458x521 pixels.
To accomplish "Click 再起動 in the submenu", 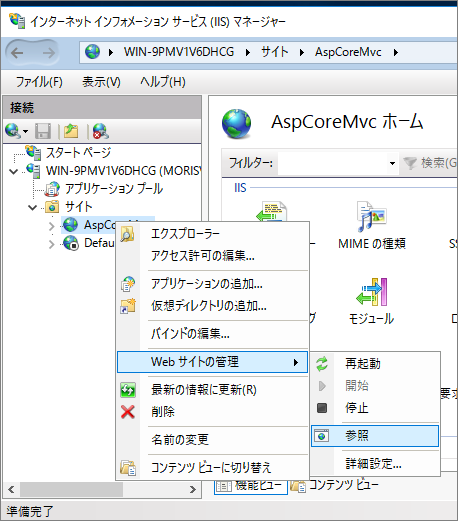I will (375, 364).
